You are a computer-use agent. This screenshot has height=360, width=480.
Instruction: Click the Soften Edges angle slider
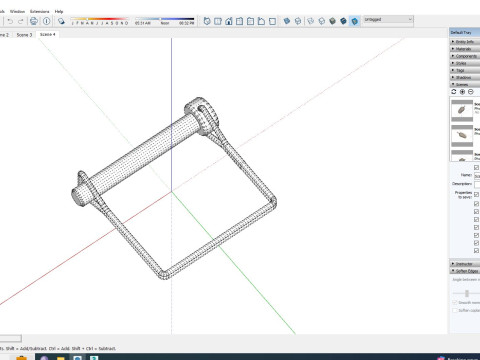point(466,293)
